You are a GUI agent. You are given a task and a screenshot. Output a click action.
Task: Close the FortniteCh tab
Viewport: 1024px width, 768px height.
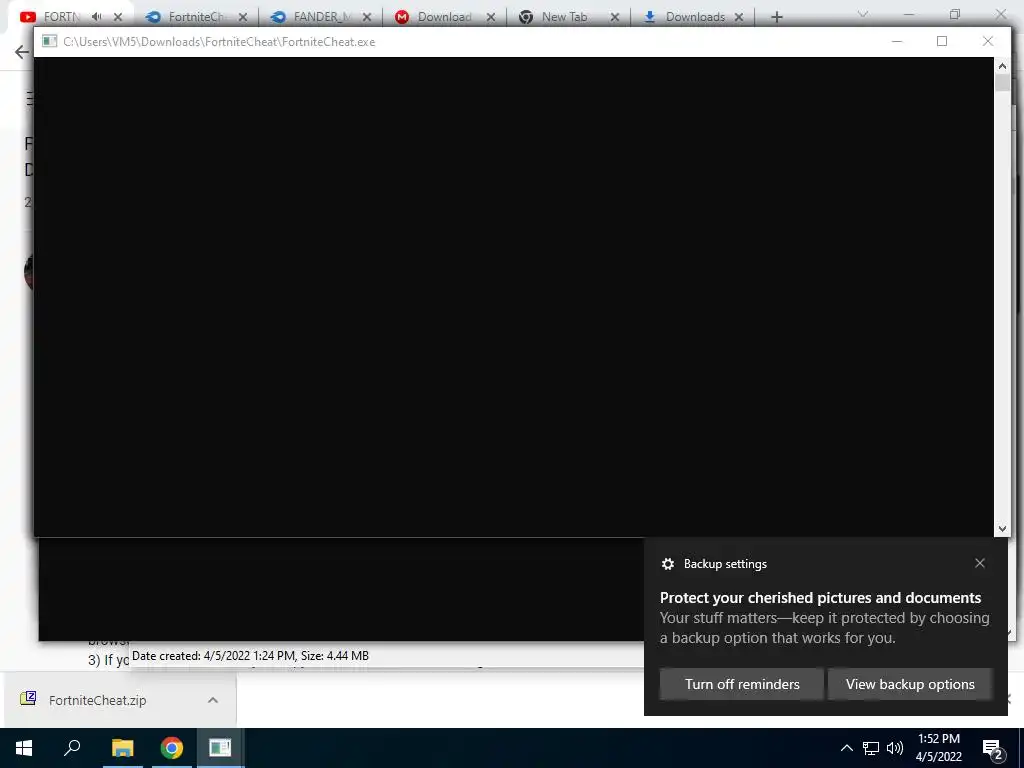(242, 17)
